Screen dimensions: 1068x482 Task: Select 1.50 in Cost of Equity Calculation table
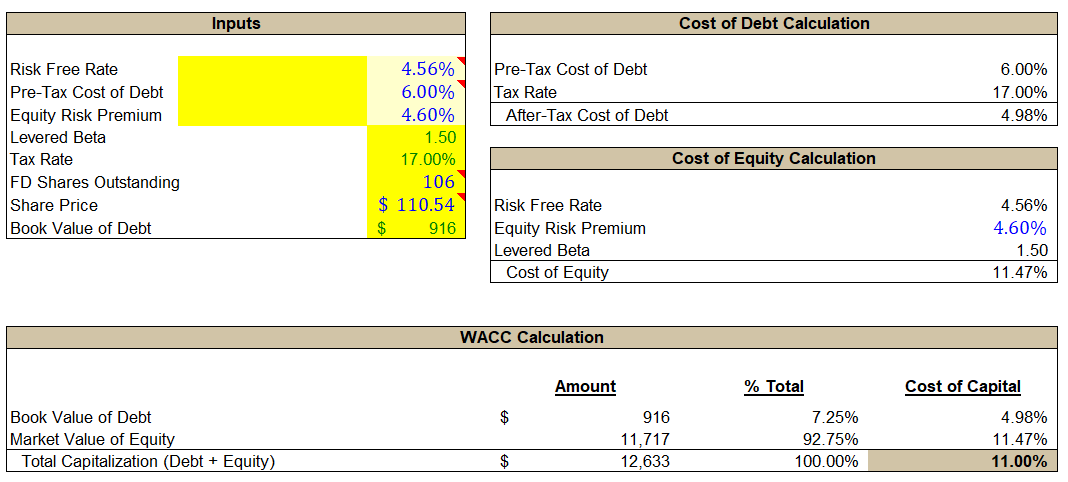point(1032,251)
